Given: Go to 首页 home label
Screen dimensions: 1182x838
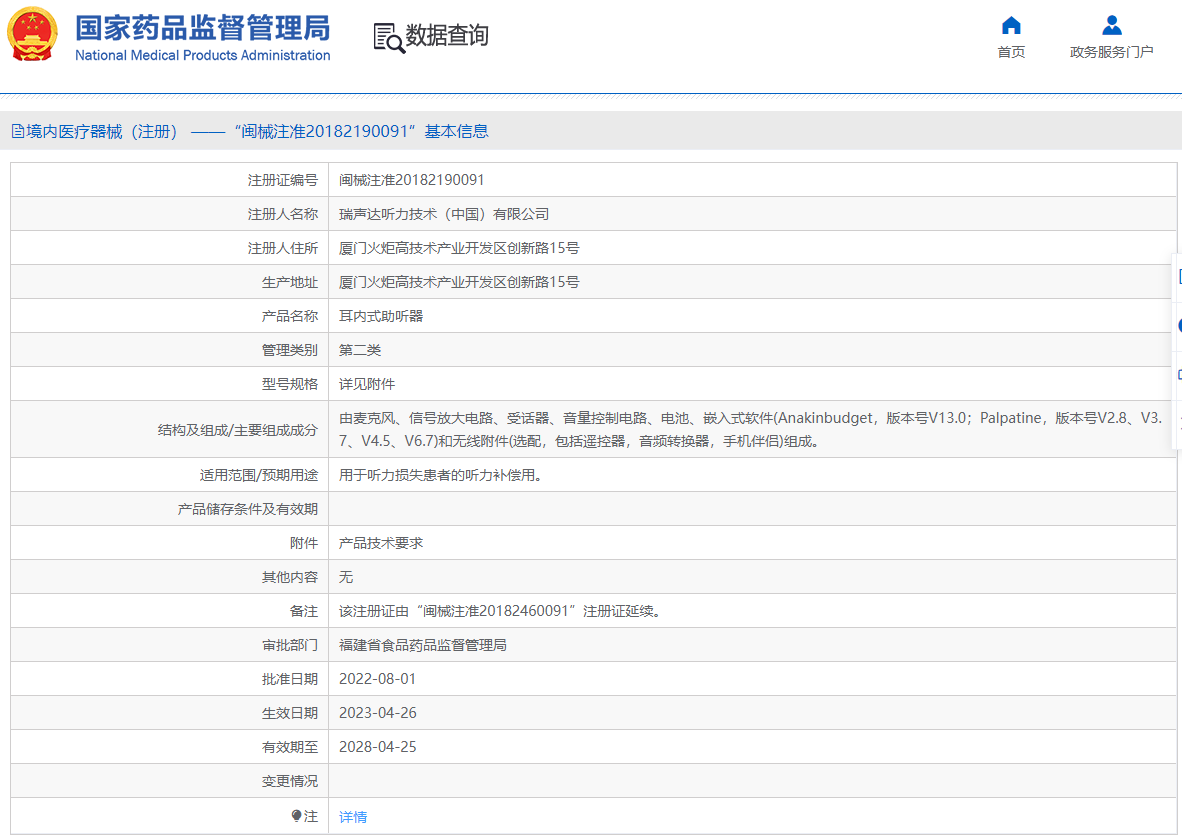Looking at the screenshot, I should [x=1011, y=52].
